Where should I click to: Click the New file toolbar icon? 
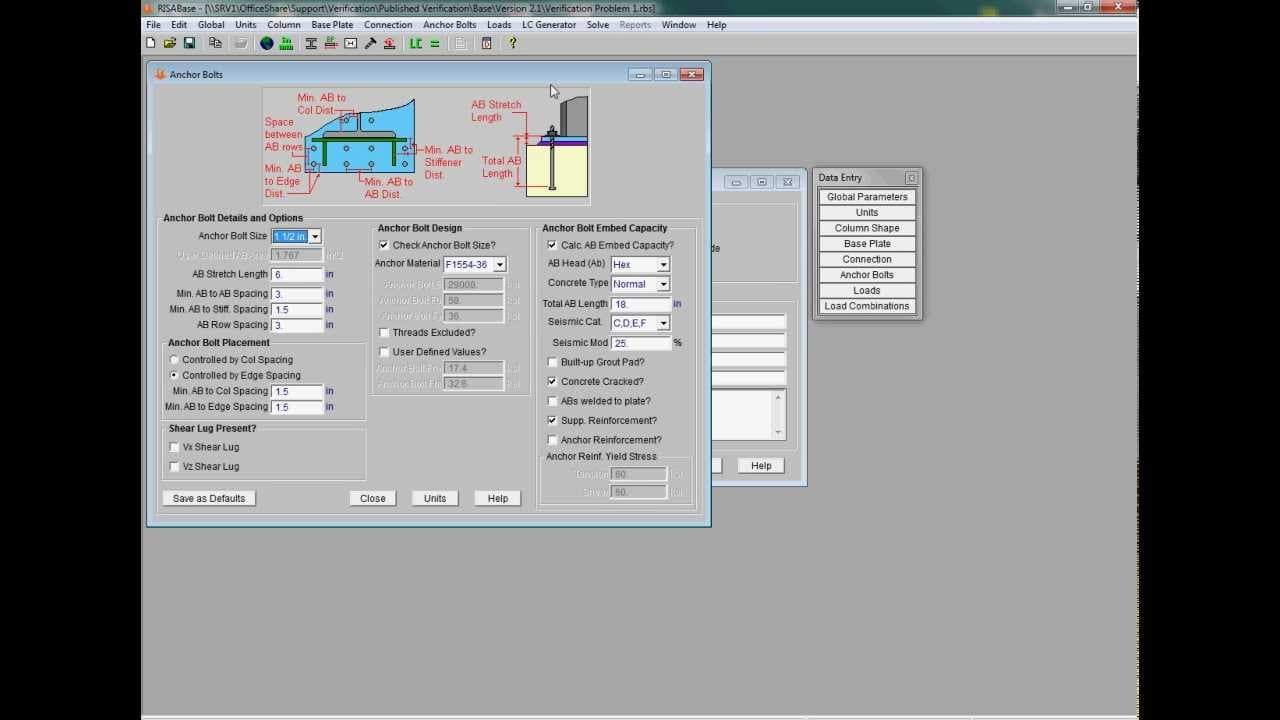151,43
